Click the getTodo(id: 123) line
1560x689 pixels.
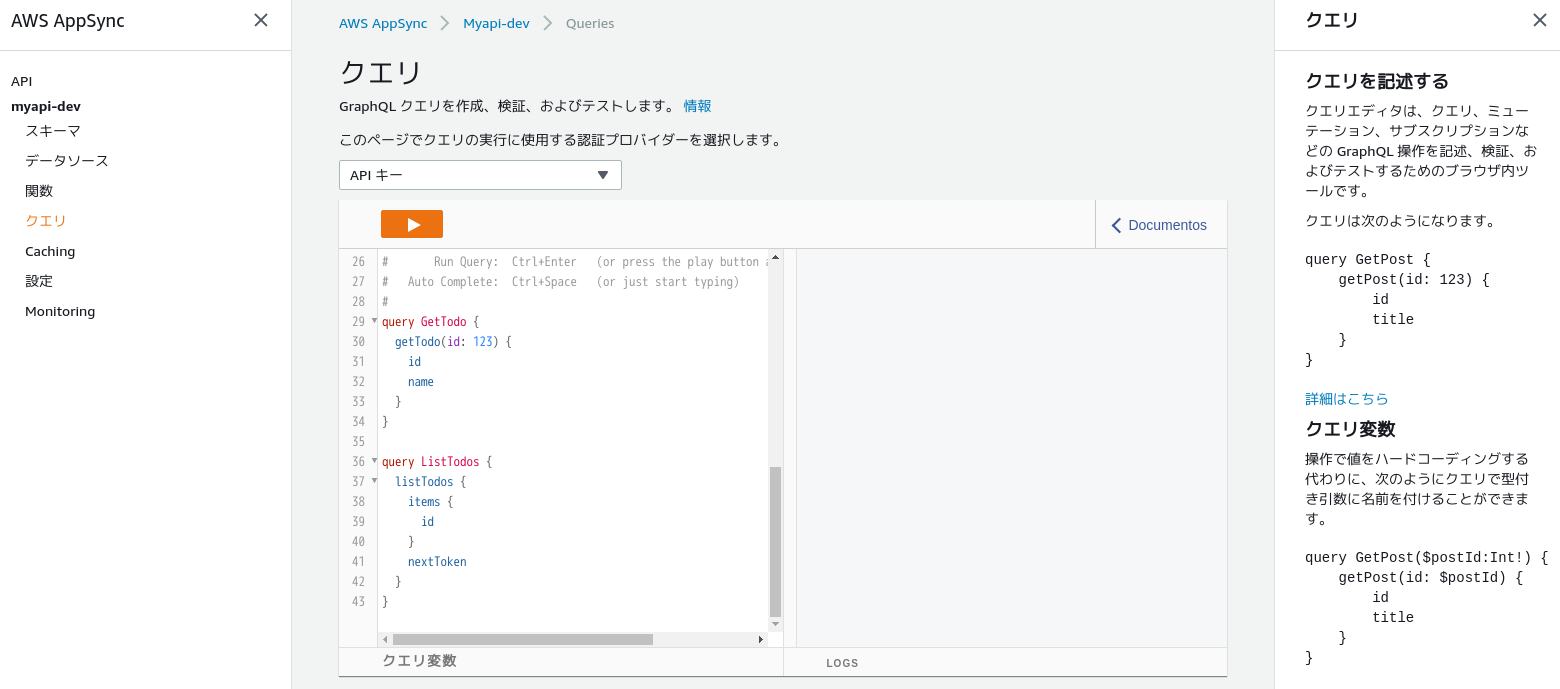(x=453, y=341)
